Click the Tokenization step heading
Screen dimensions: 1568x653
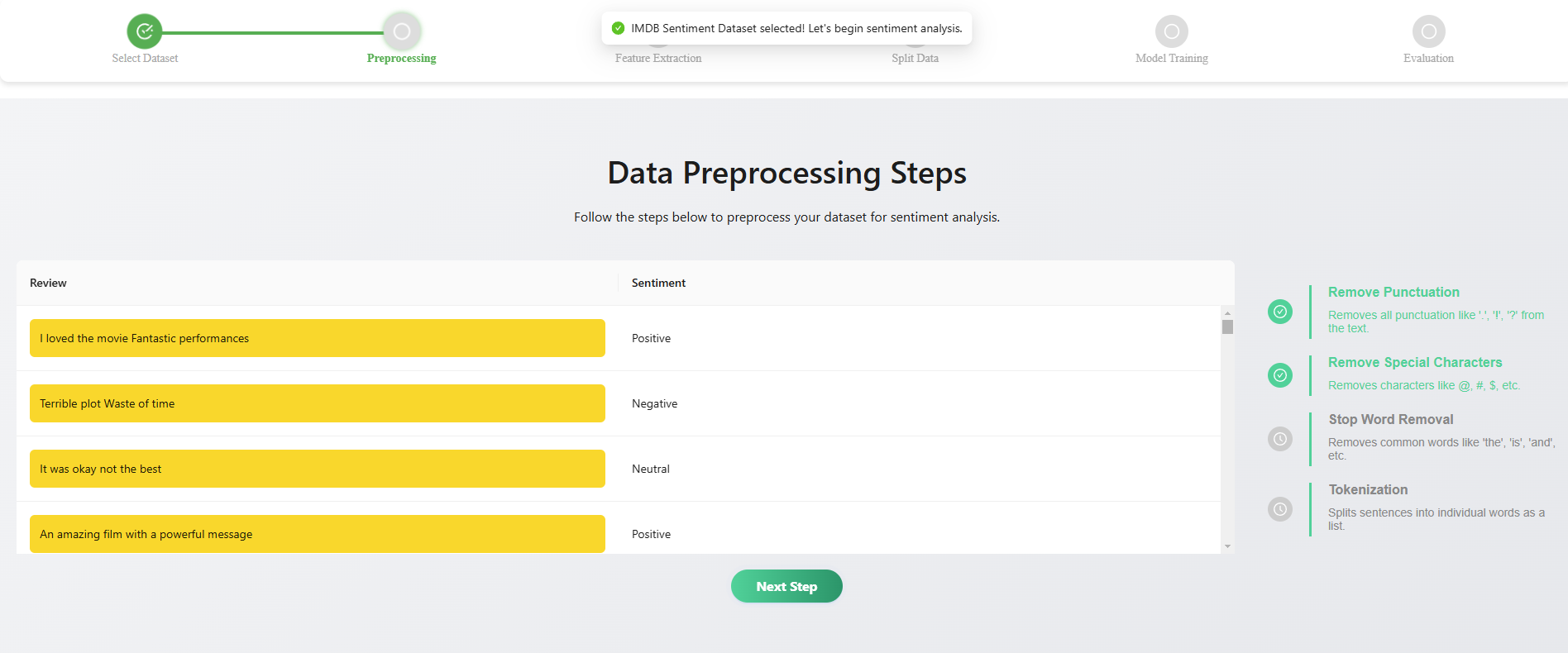click(1368, 489)
